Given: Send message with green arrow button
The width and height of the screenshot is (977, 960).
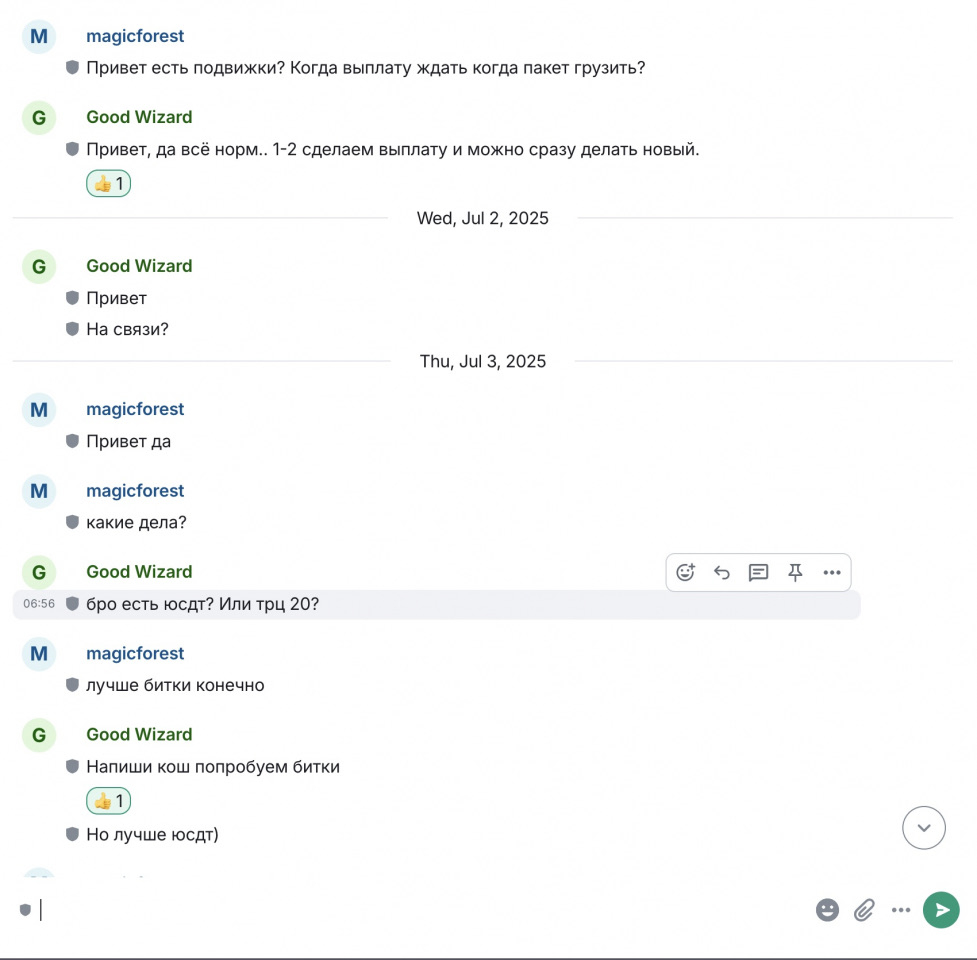Looking at the screenshot, I should coord(941,910).
